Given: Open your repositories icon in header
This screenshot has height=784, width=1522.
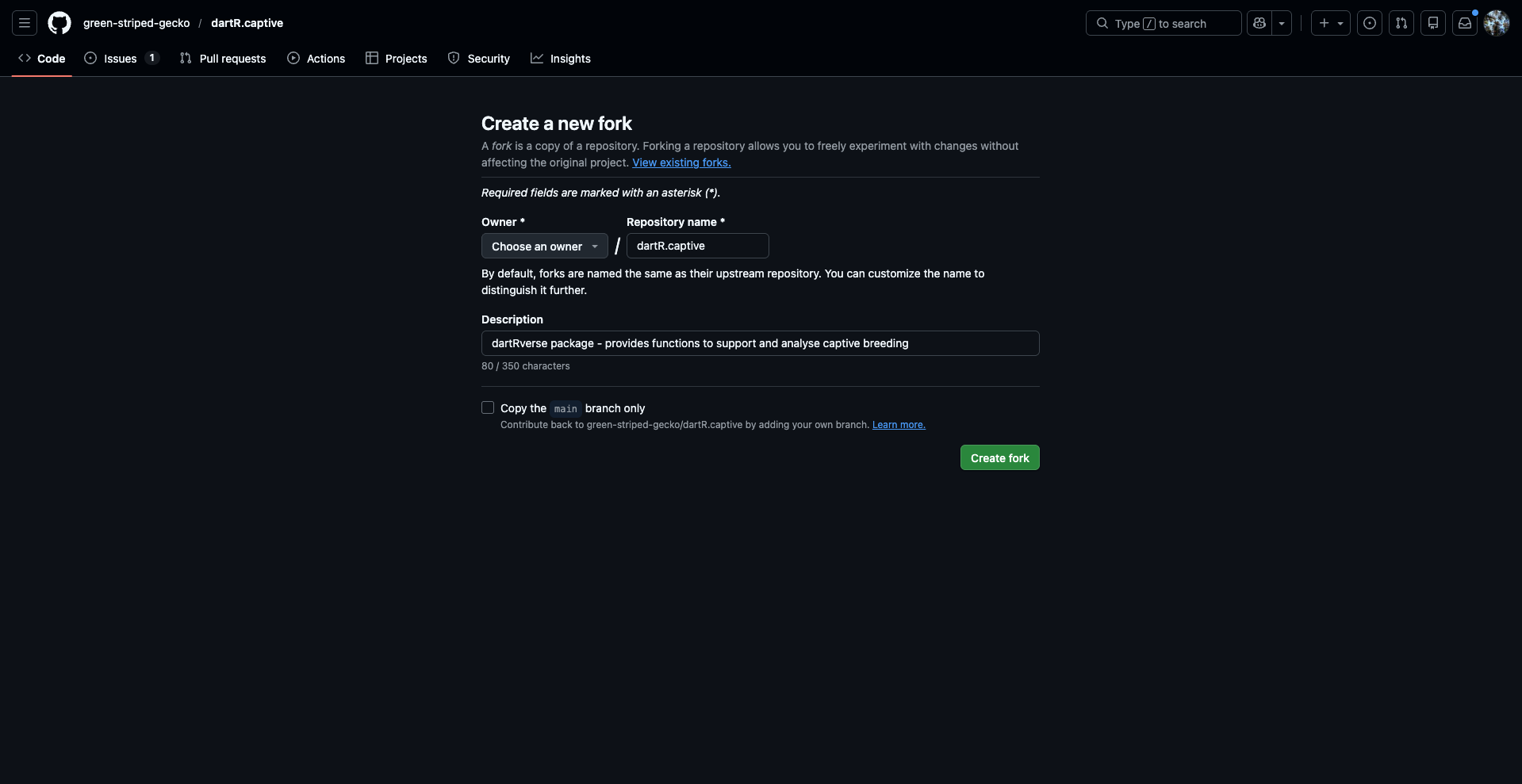Looking at the screenshot, I should tap(1433, 23).
